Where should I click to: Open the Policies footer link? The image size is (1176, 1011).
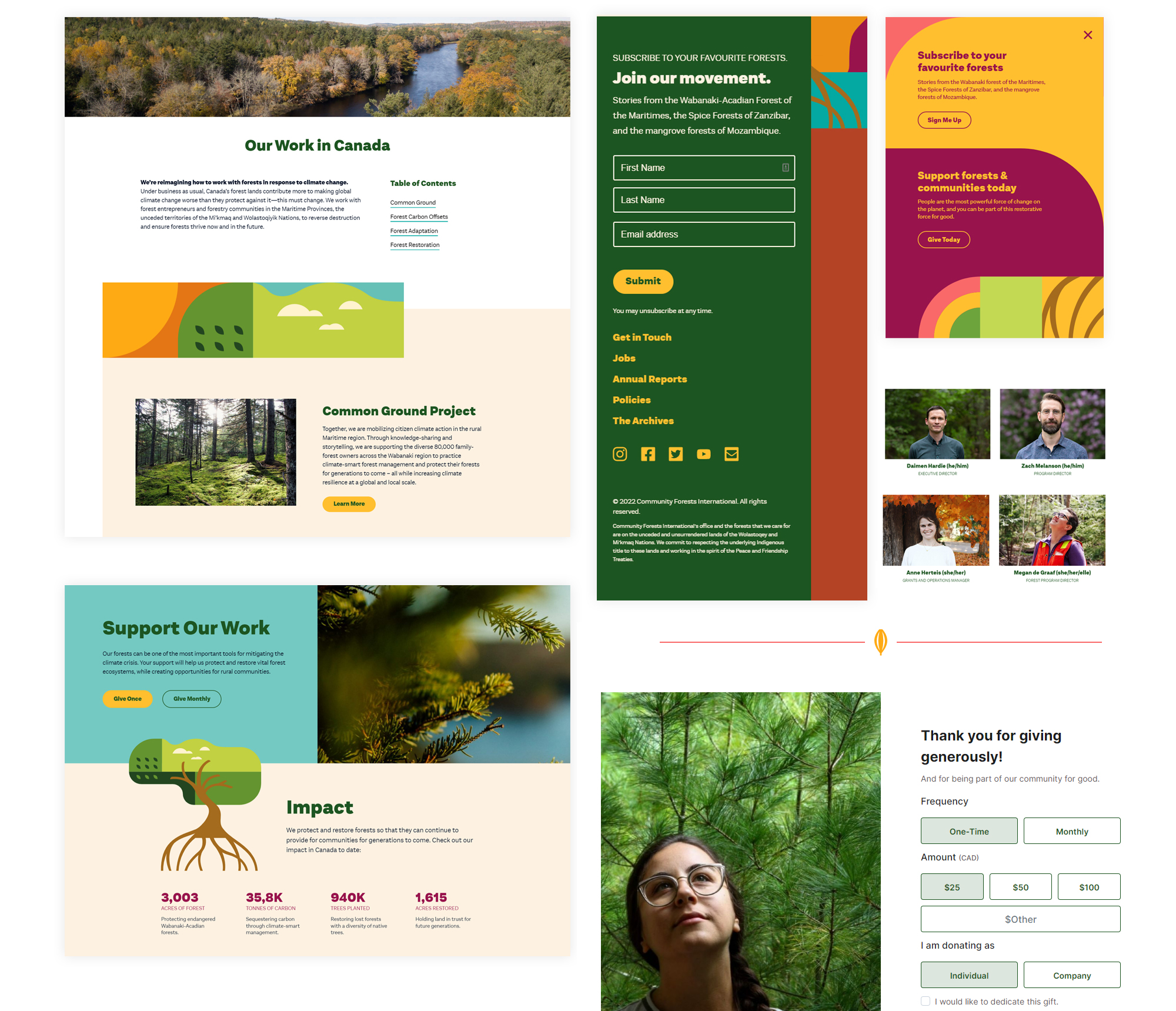(632, 400)
